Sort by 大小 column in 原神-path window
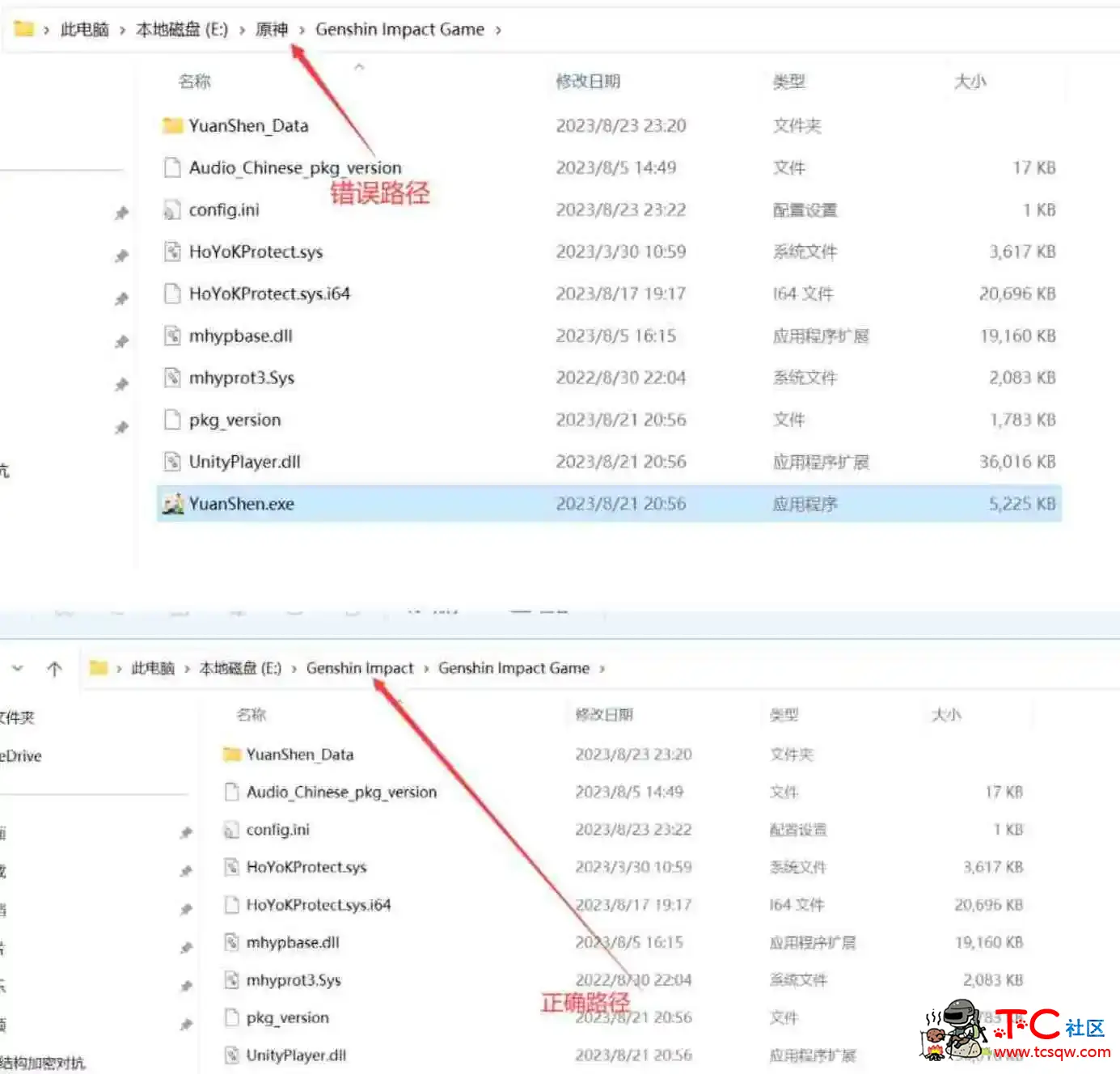 [x=970, y=81]
